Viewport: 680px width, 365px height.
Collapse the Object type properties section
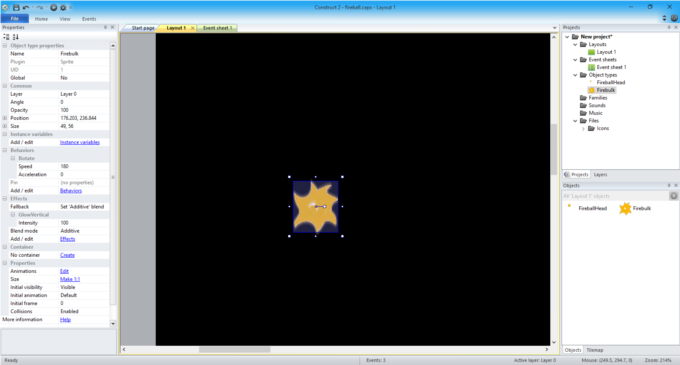coord(5,46)
